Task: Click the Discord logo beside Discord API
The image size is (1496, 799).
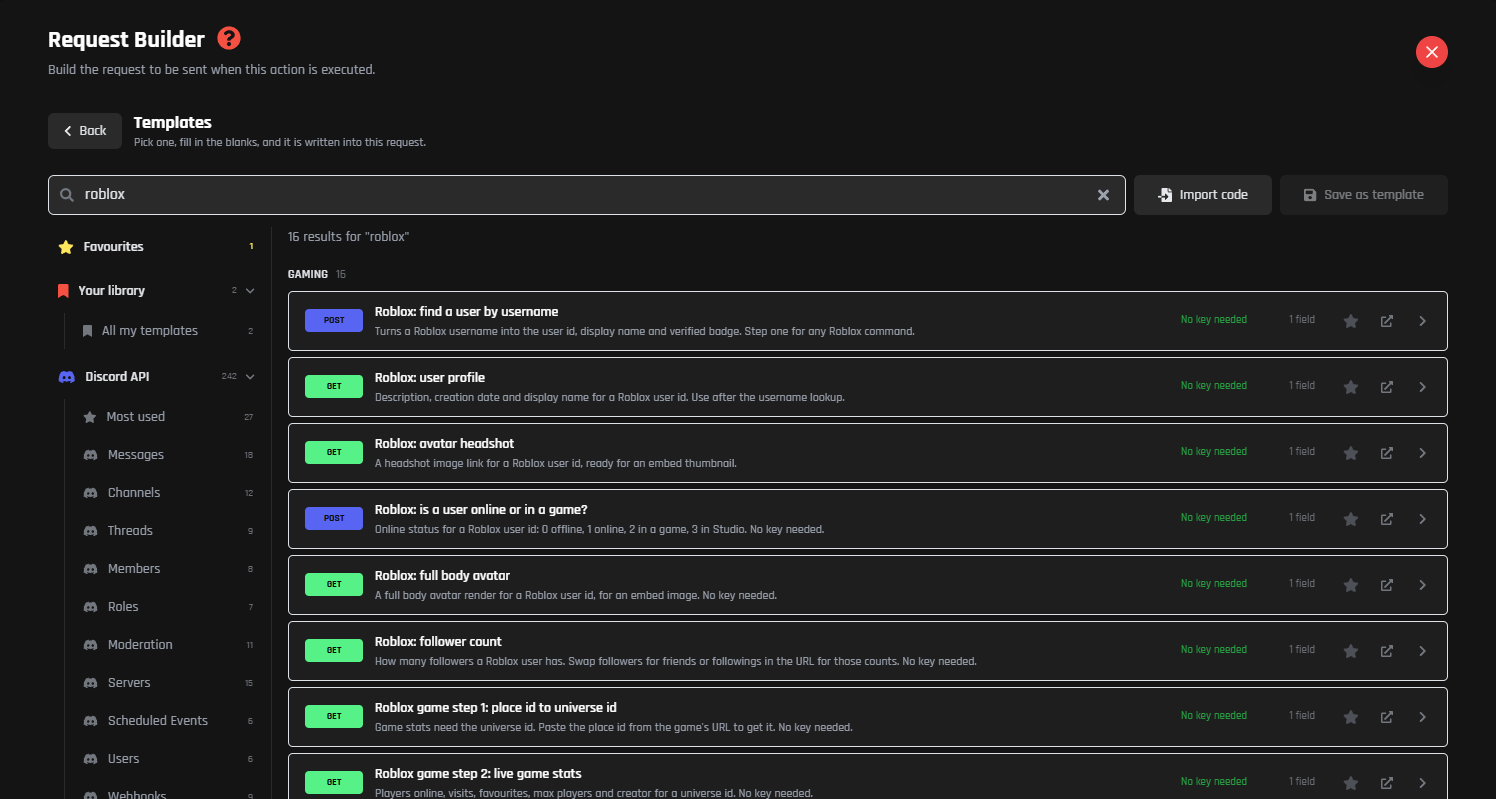Action: tap(67, 377)
